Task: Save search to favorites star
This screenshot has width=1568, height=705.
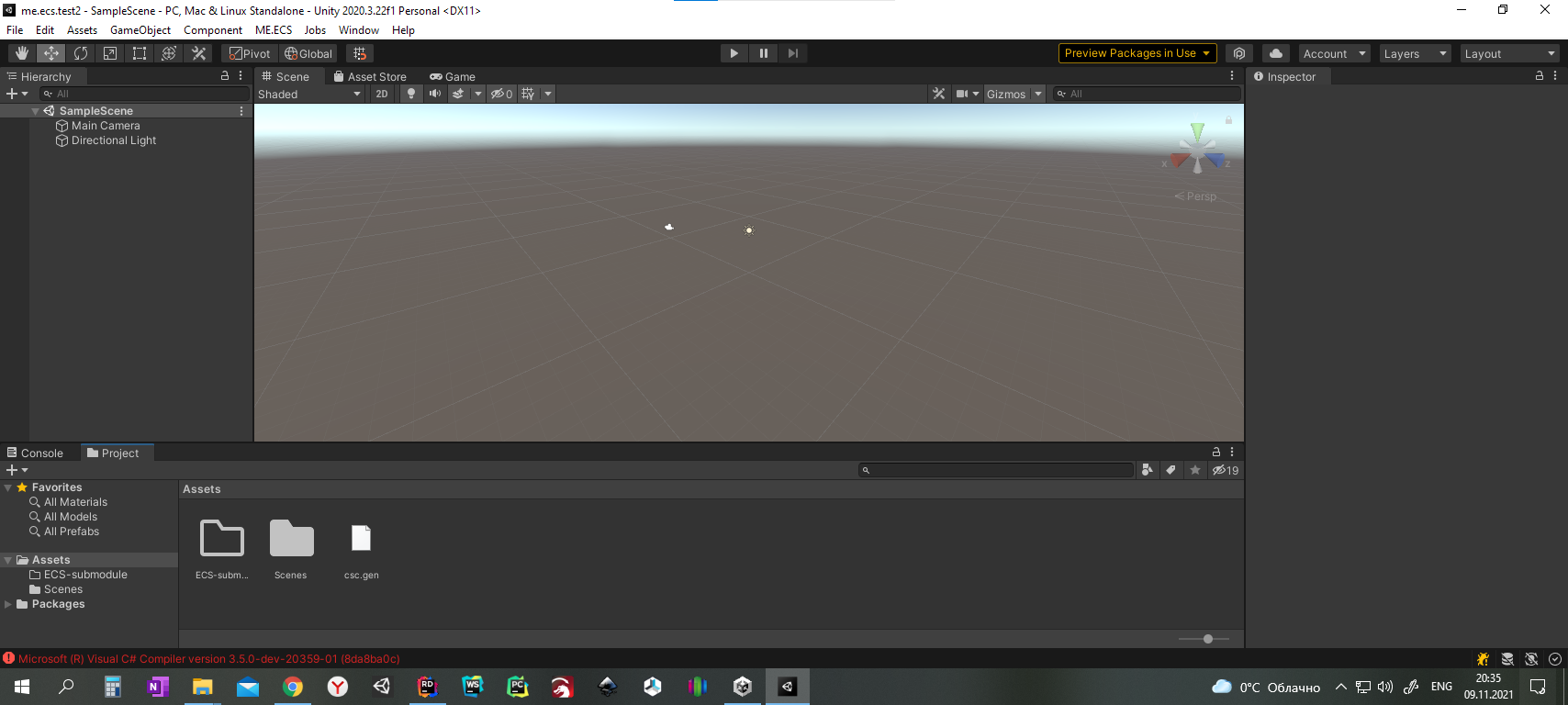Action: click(x=1194, y=470)
